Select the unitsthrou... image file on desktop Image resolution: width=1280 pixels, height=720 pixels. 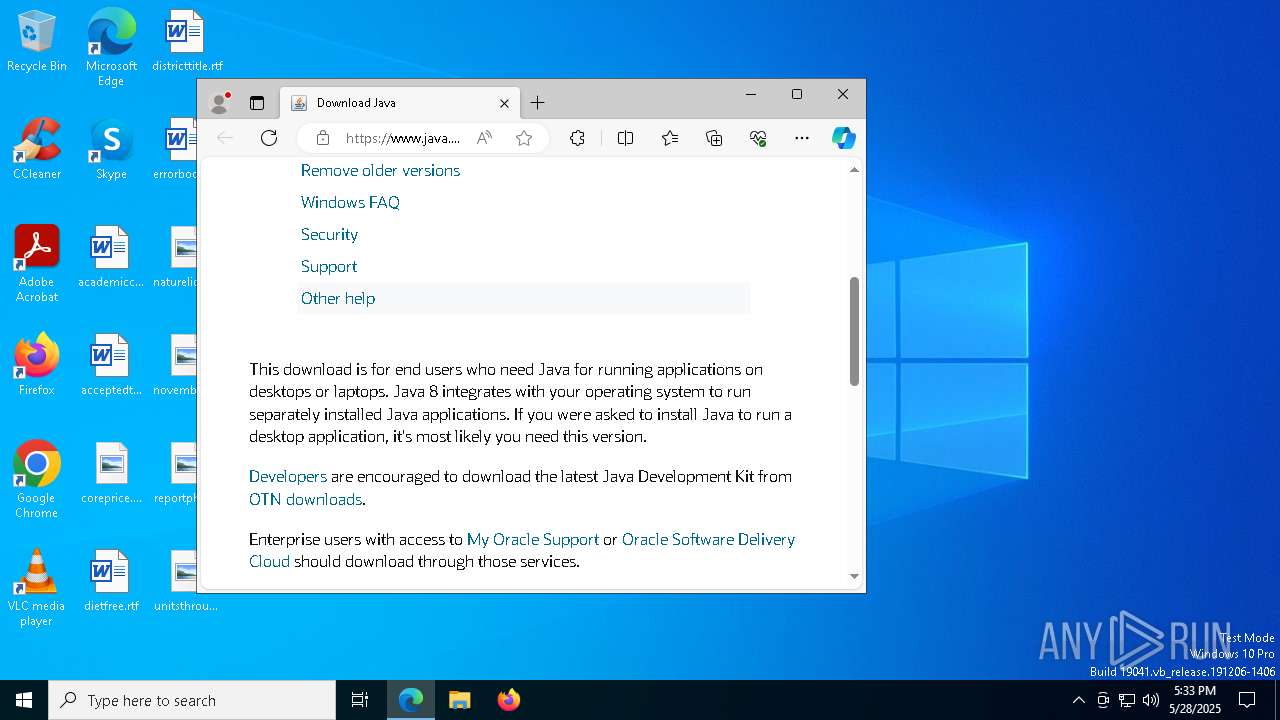click(x=185, y=581)
